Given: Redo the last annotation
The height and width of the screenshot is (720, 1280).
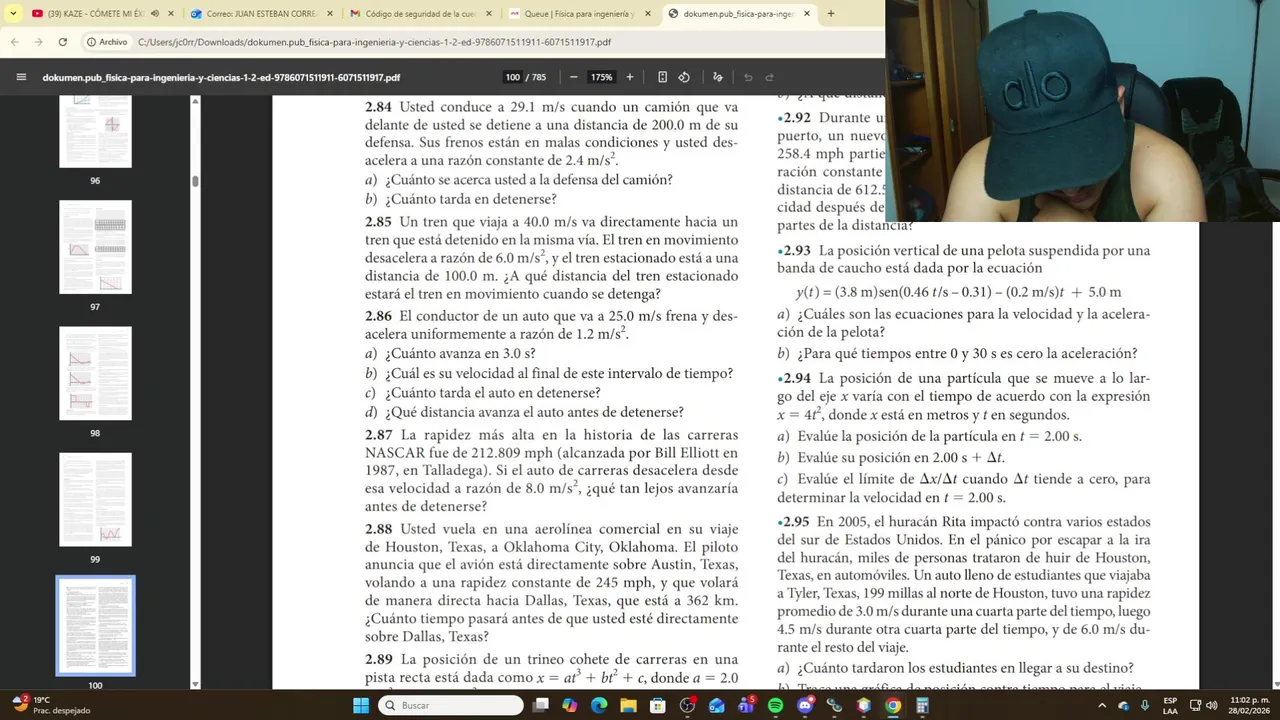Looking at the screenshot, I should tap(769, 77).
